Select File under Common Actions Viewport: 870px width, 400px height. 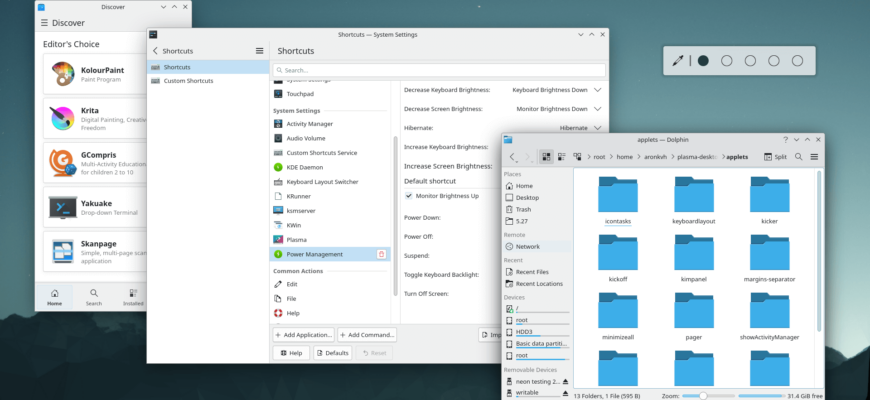(330, 298)
